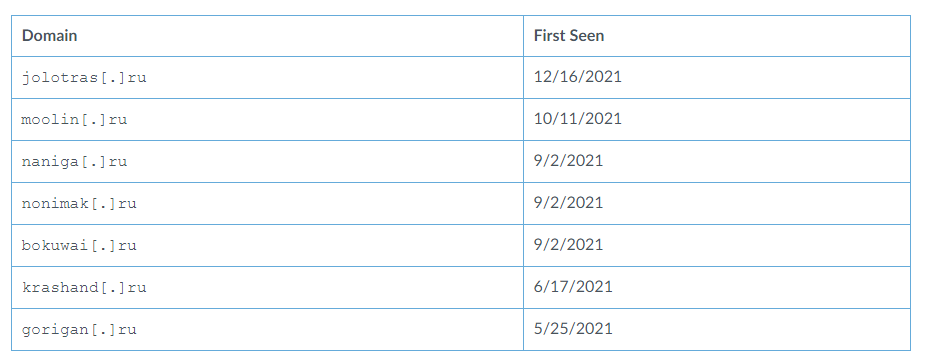Click the 12/16/2021 date cell

pos(717,77)
